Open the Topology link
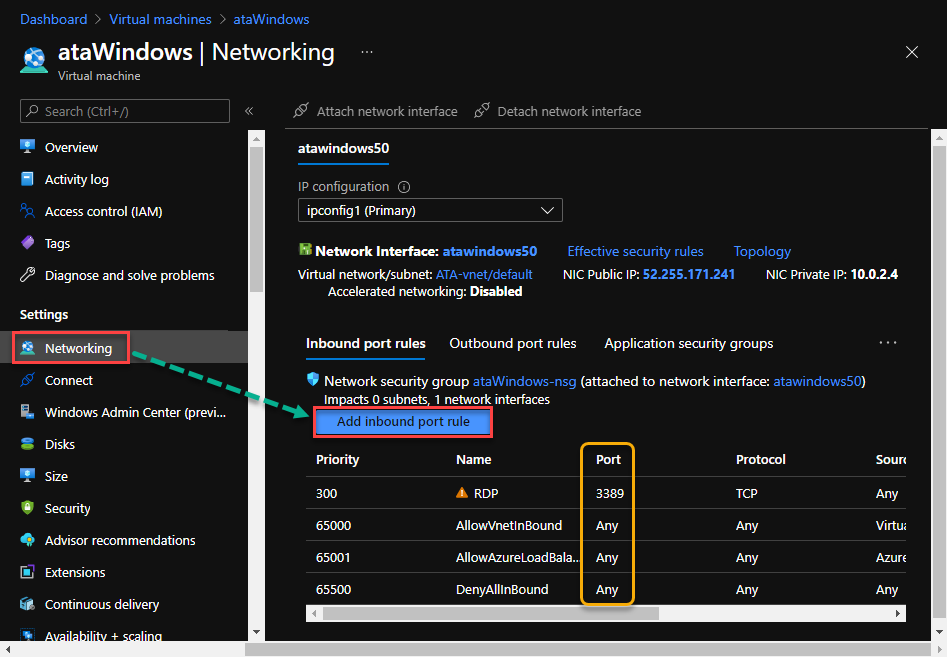The height and width of the screenshot is (657, 947). point(762,251)
